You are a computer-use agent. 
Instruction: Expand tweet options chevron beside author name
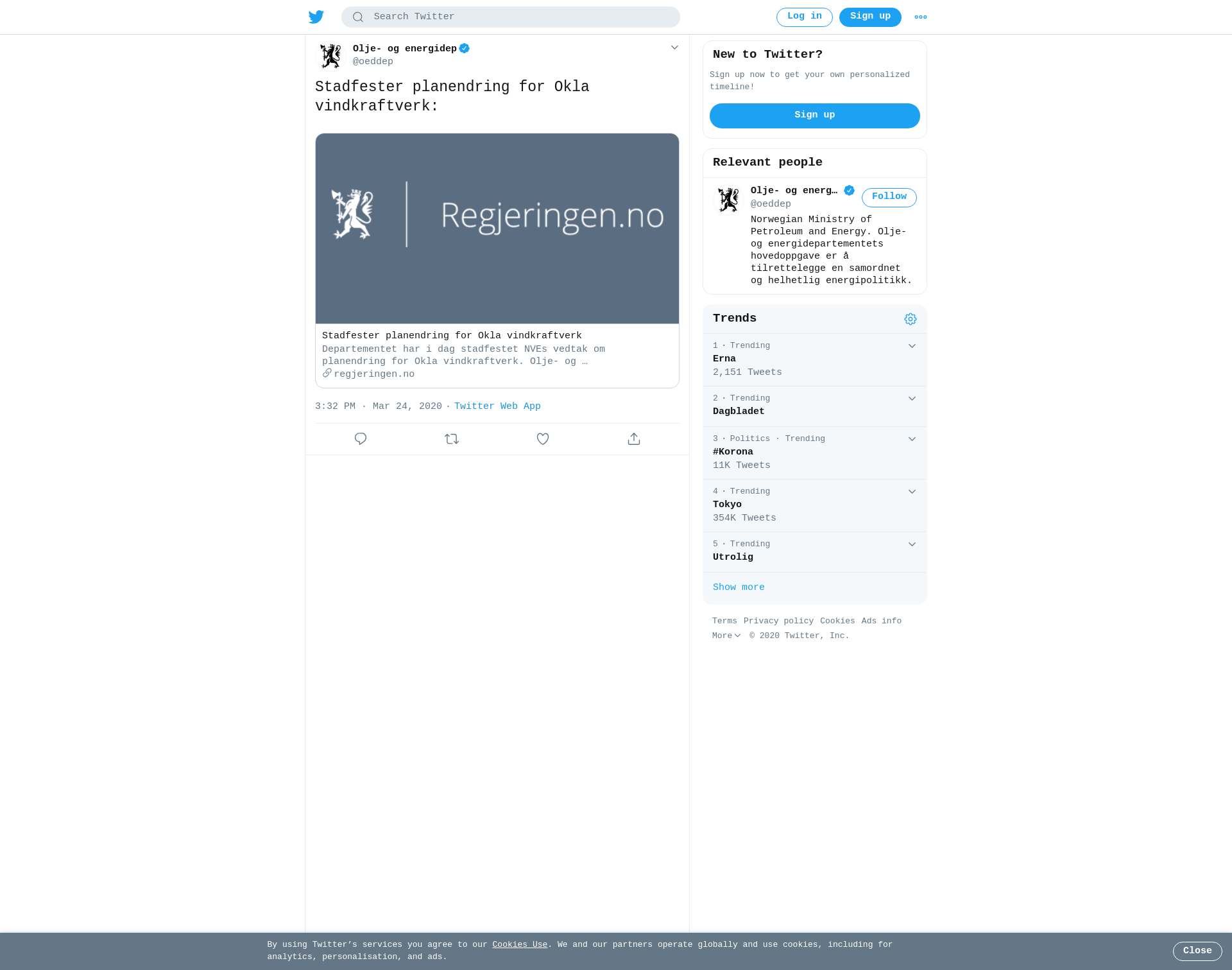coord(674,48)
